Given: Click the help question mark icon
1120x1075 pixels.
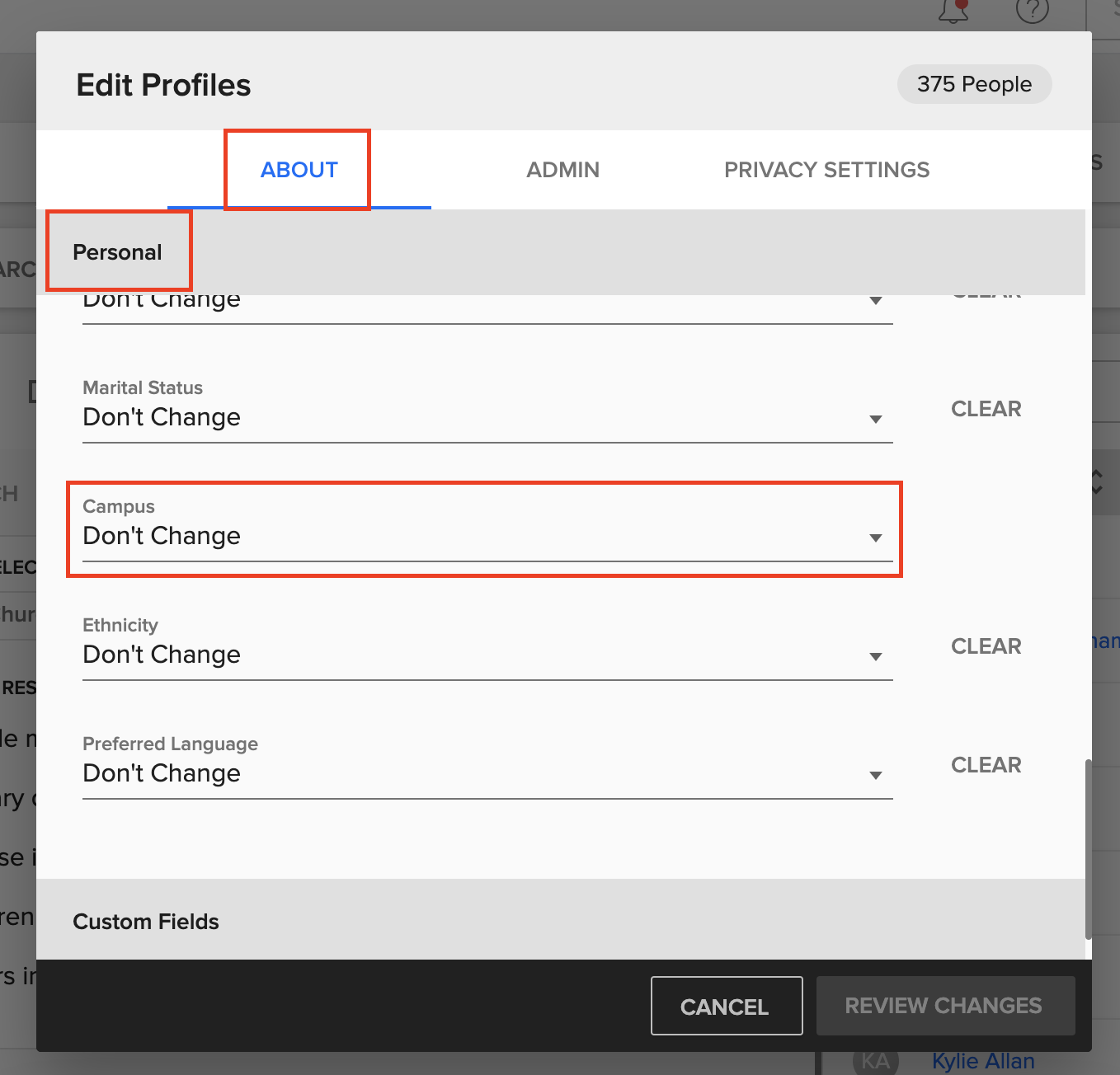Looking at the screenshot, I should tap(1032, 12).
